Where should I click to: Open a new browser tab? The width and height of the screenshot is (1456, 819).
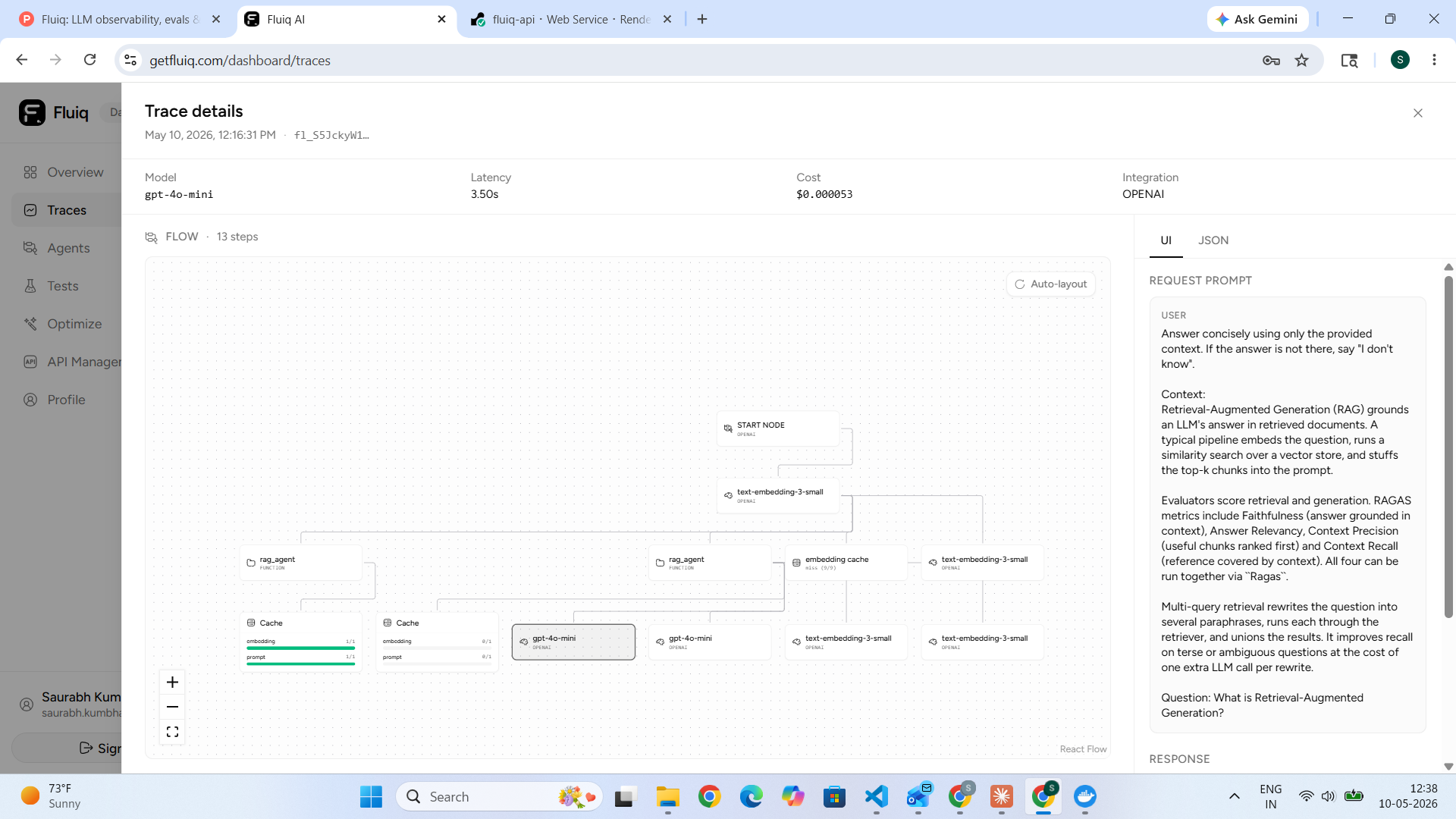click(x=702, y=19)
